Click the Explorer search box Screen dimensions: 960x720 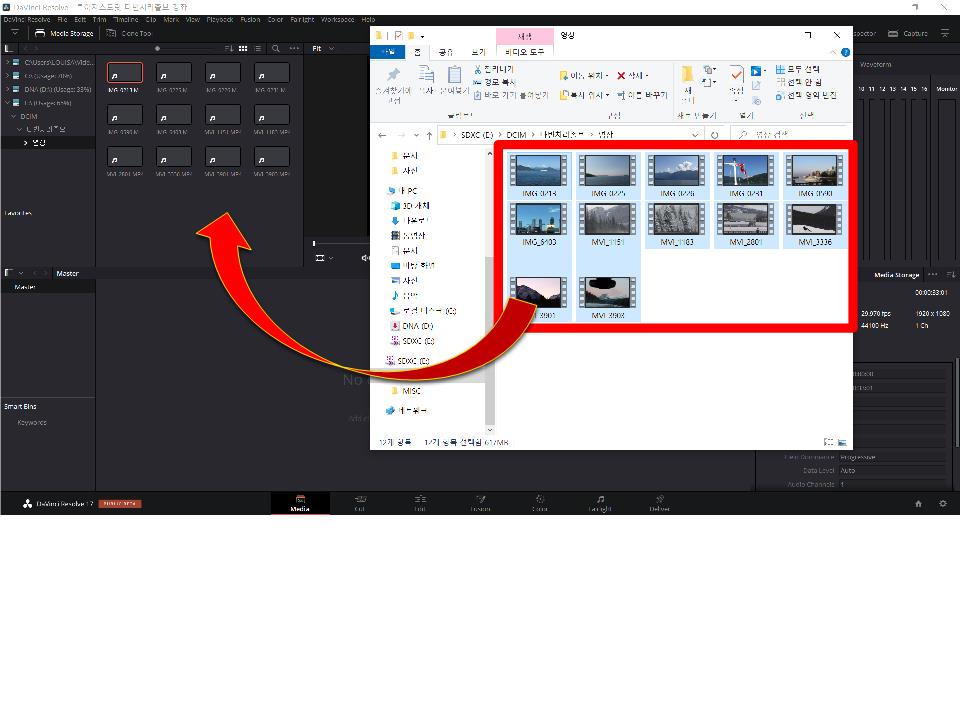click(x=790, y=135)
